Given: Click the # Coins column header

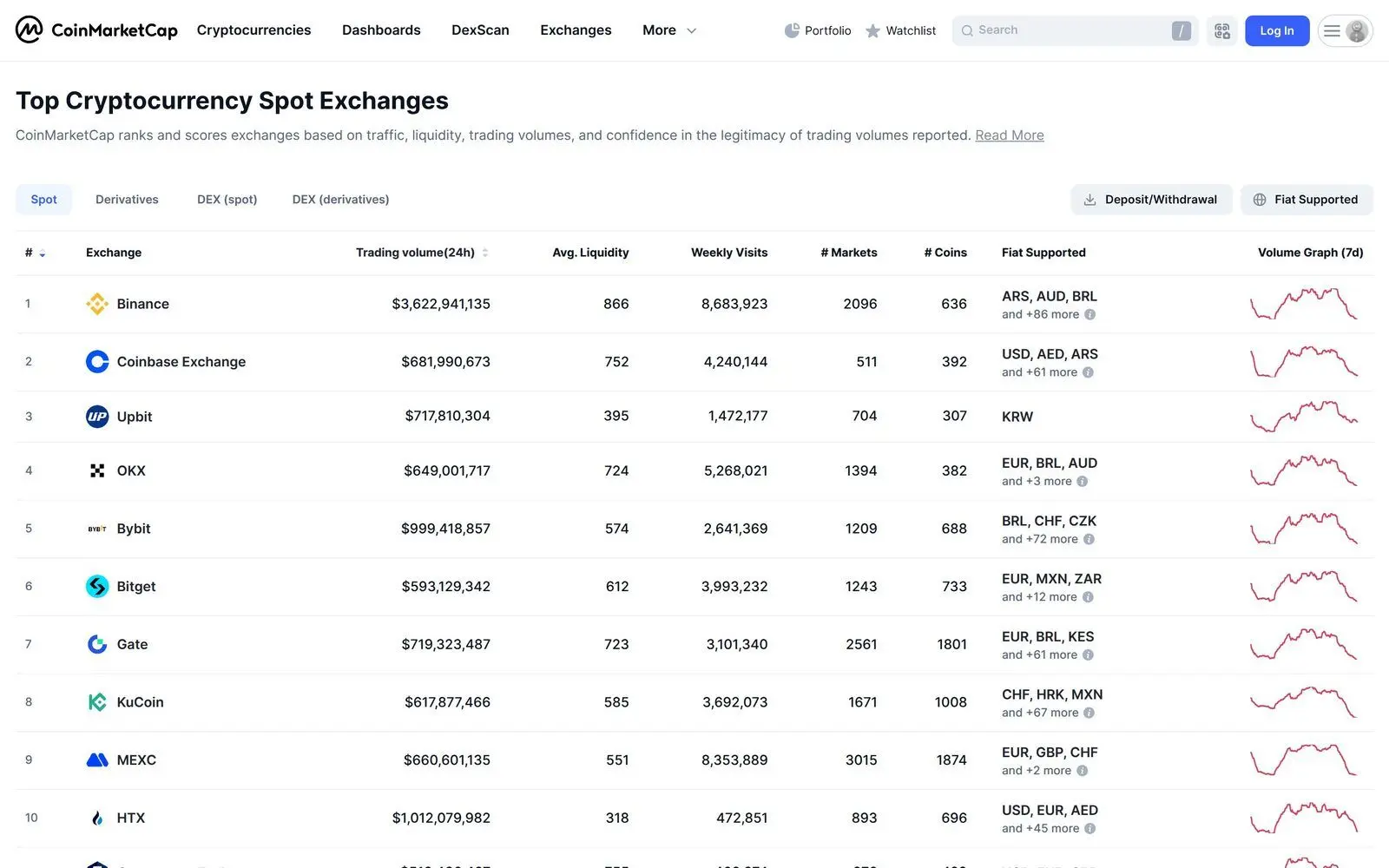Looking at the screenshot, I should 945,253.
